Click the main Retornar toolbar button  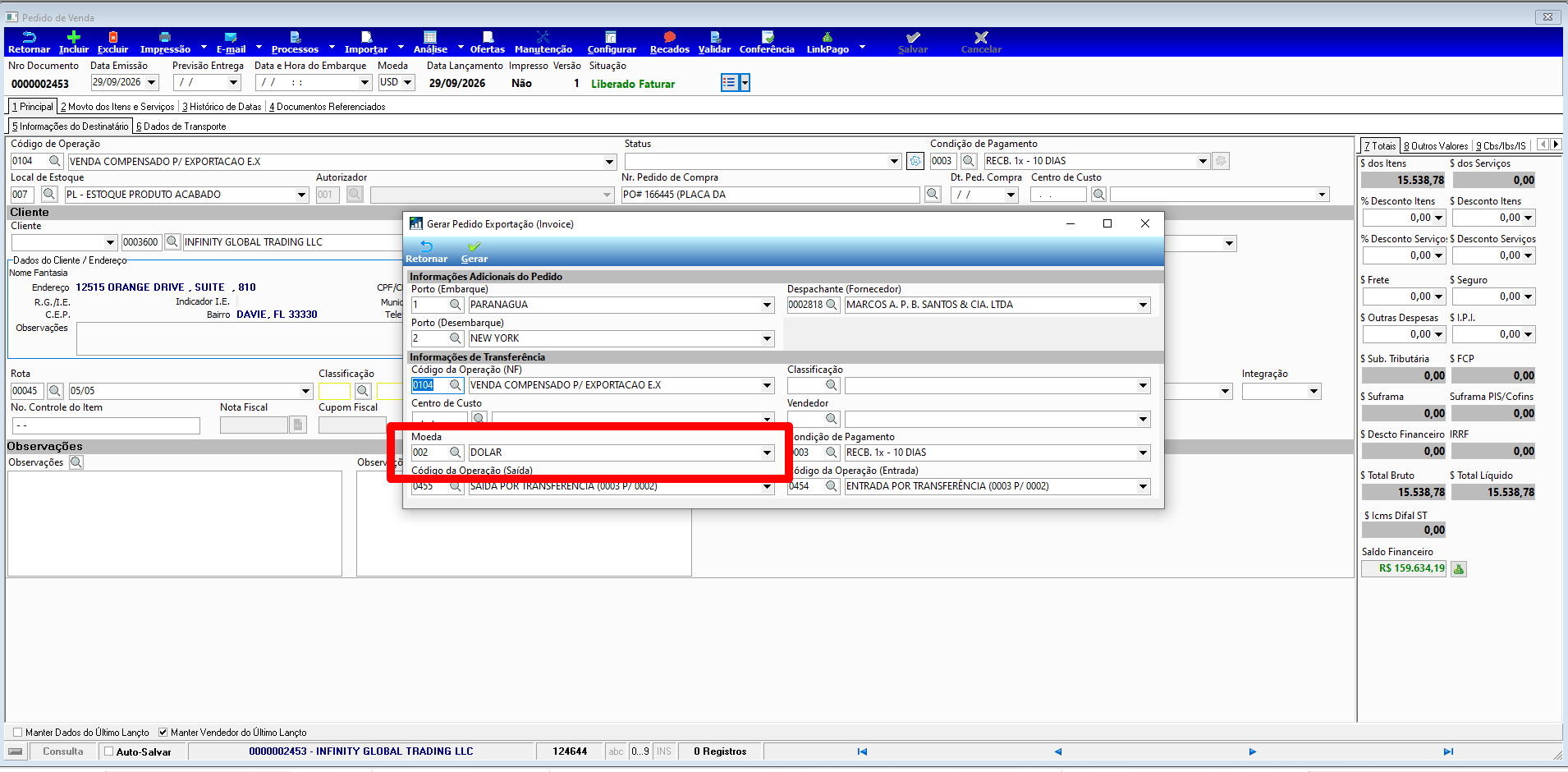[x=29, y=42]
